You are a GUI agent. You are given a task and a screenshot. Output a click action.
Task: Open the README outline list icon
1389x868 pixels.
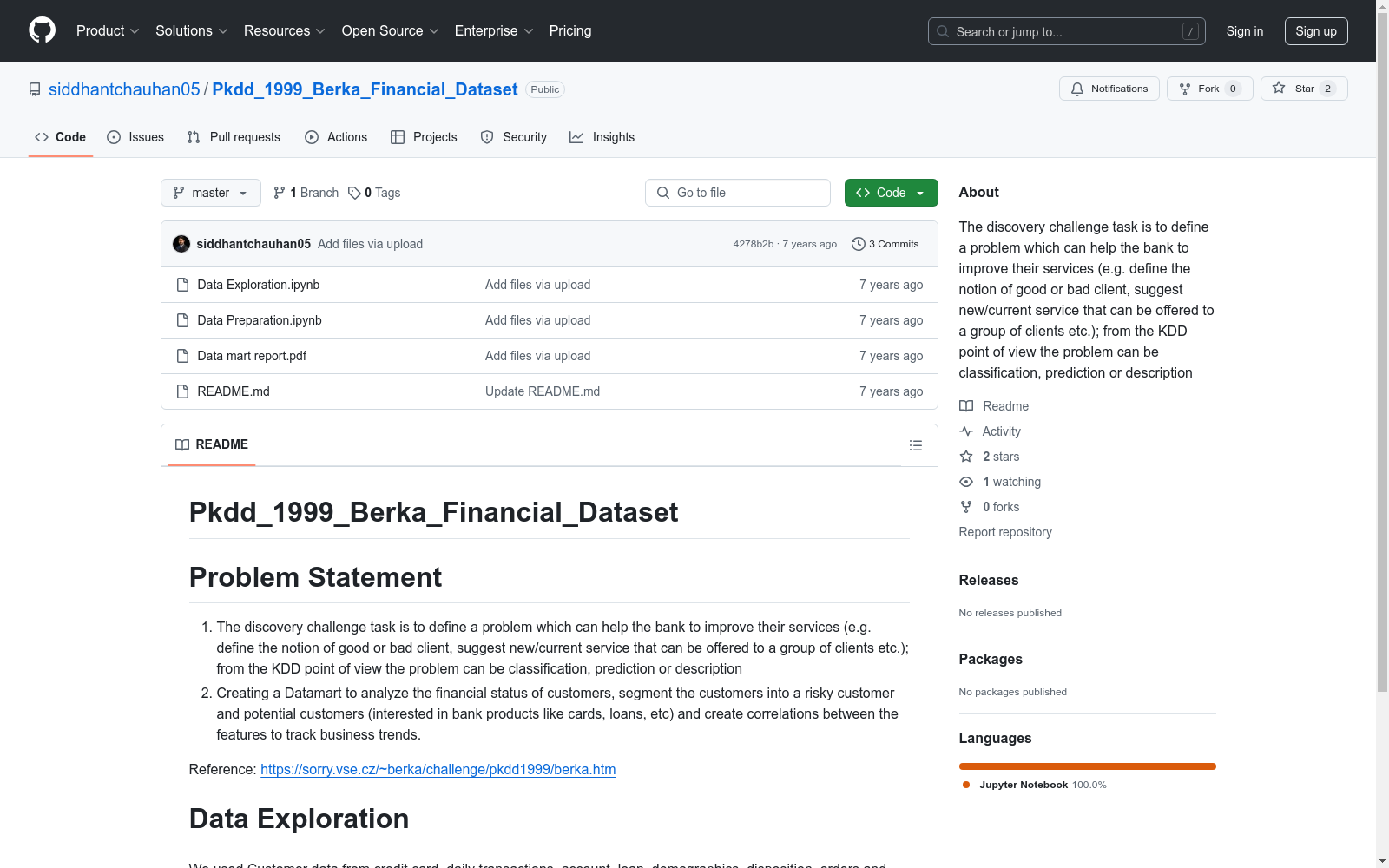[916, 445]
